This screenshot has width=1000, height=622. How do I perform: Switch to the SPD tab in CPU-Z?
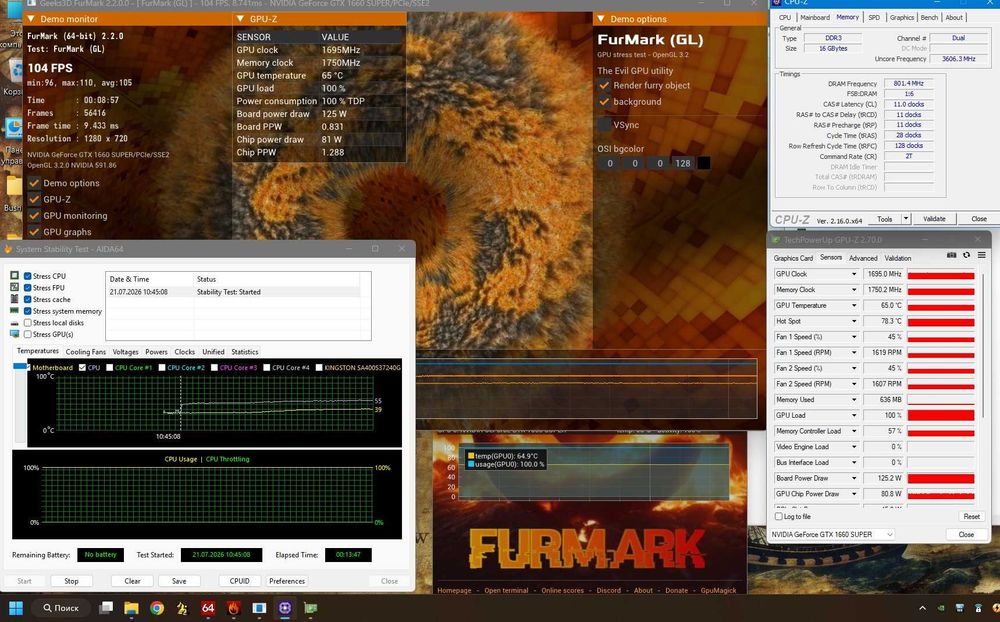874,17
